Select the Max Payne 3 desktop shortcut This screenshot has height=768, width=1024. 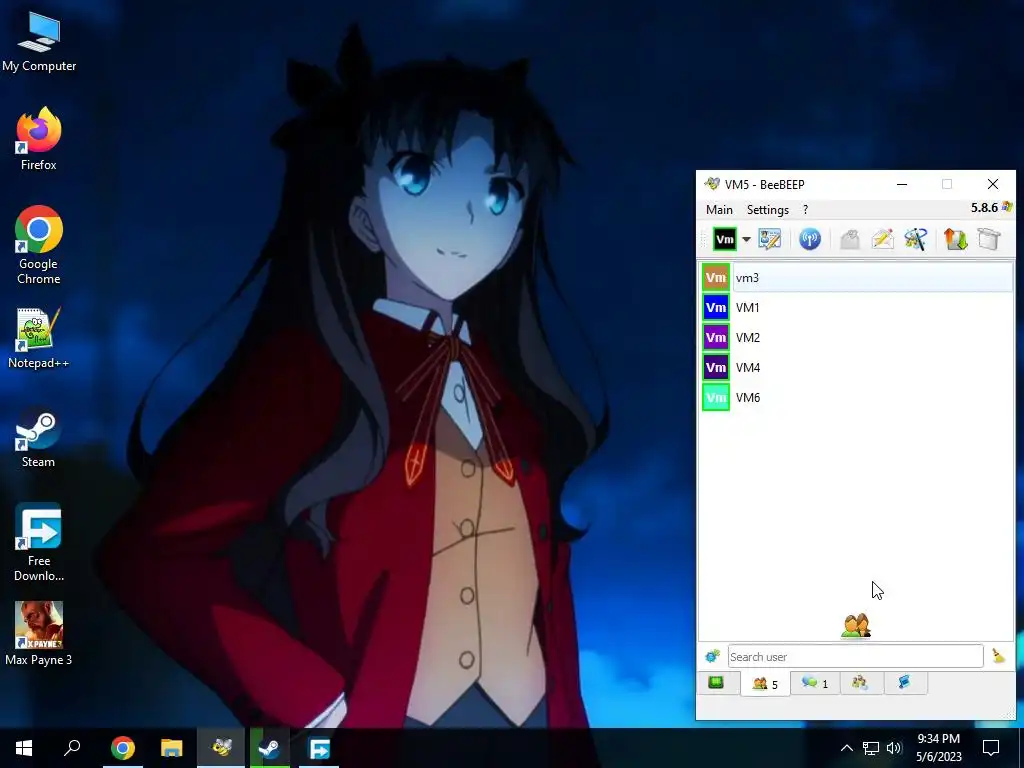click(39, 633)
